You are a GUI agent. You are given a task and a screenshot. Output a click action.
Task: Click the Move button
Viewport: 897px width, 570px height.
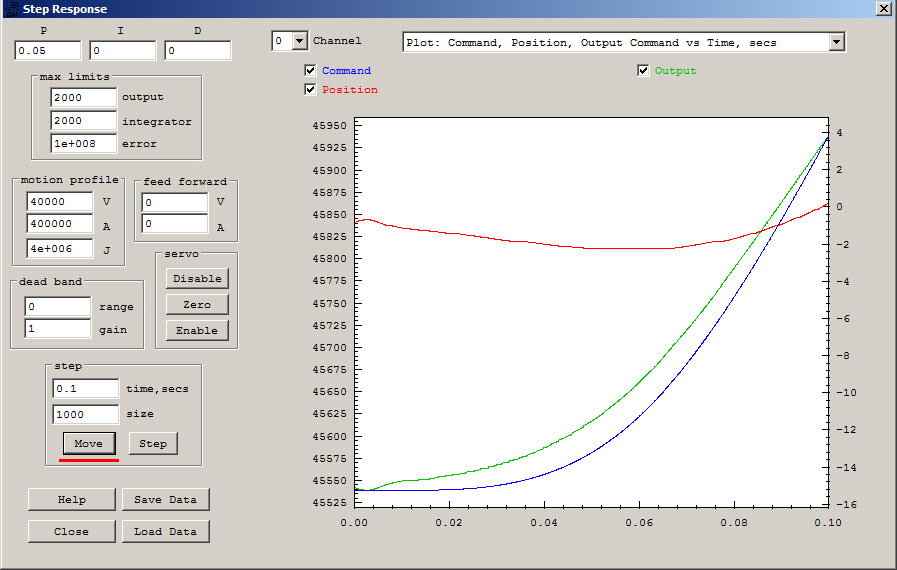(89, 444)
